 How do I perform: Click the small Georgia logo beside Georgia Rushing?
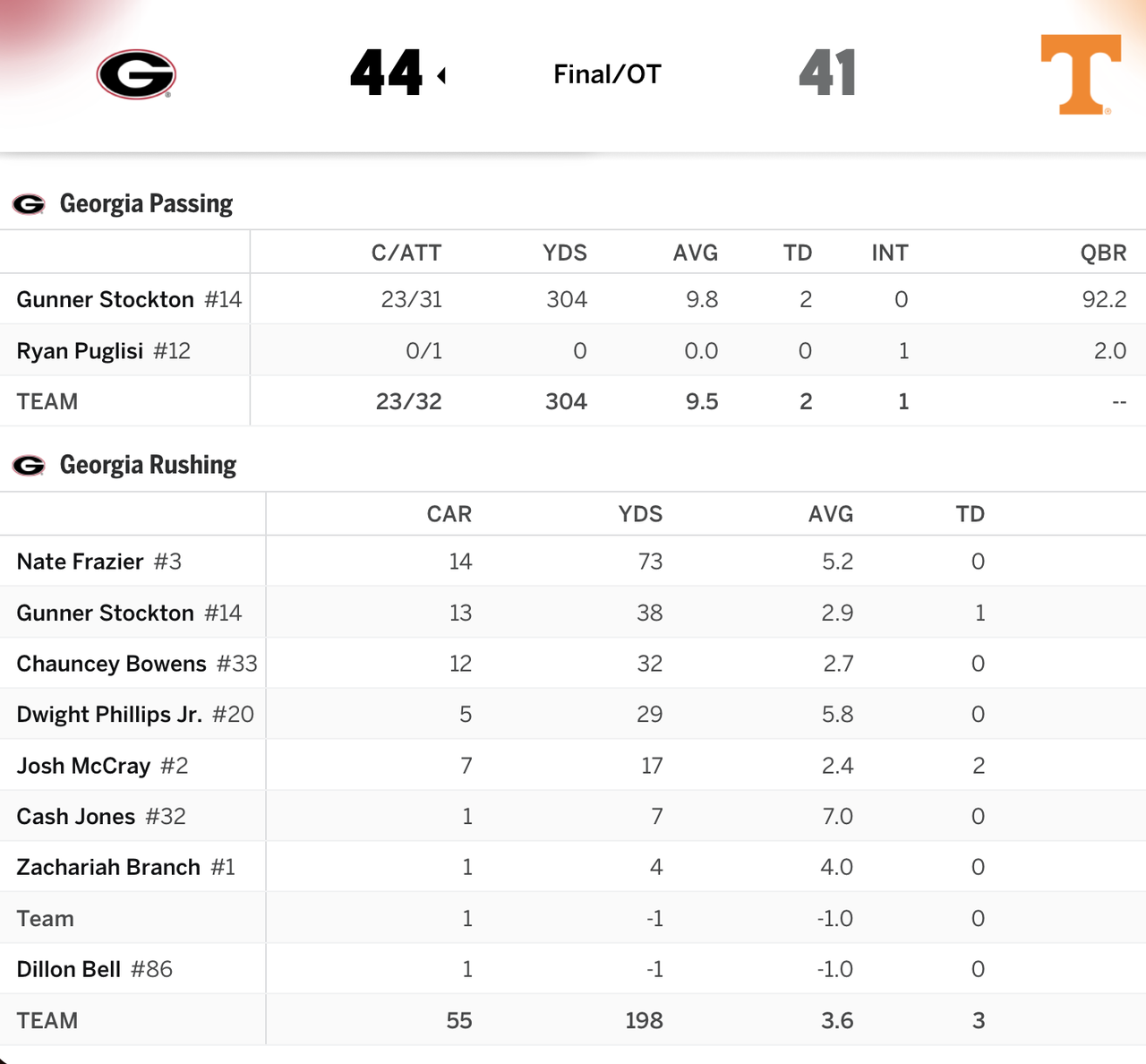click(x=29, y=466)
